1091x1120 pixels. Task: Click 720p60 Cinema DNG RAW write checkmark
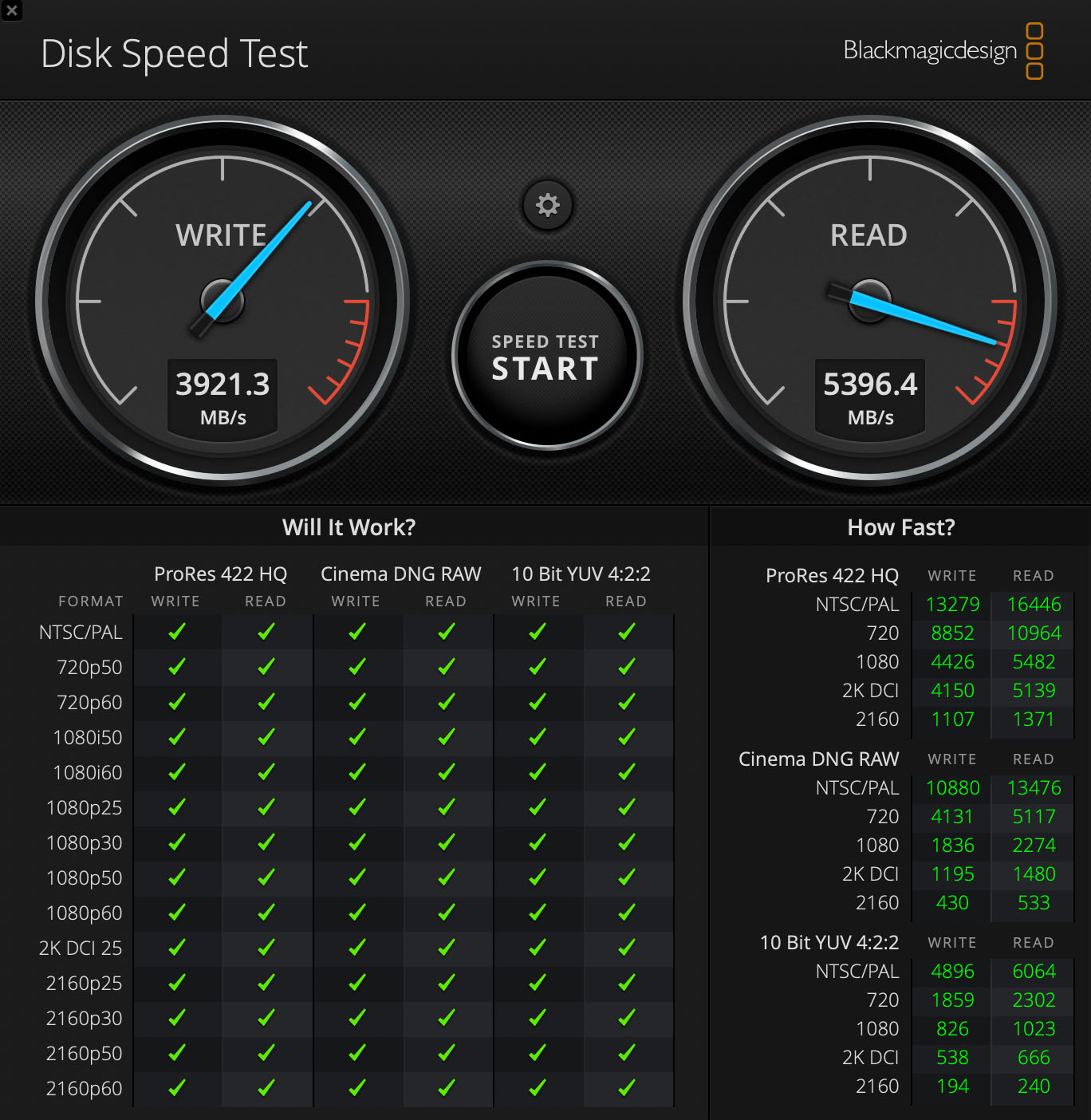[x=356, y=702]
